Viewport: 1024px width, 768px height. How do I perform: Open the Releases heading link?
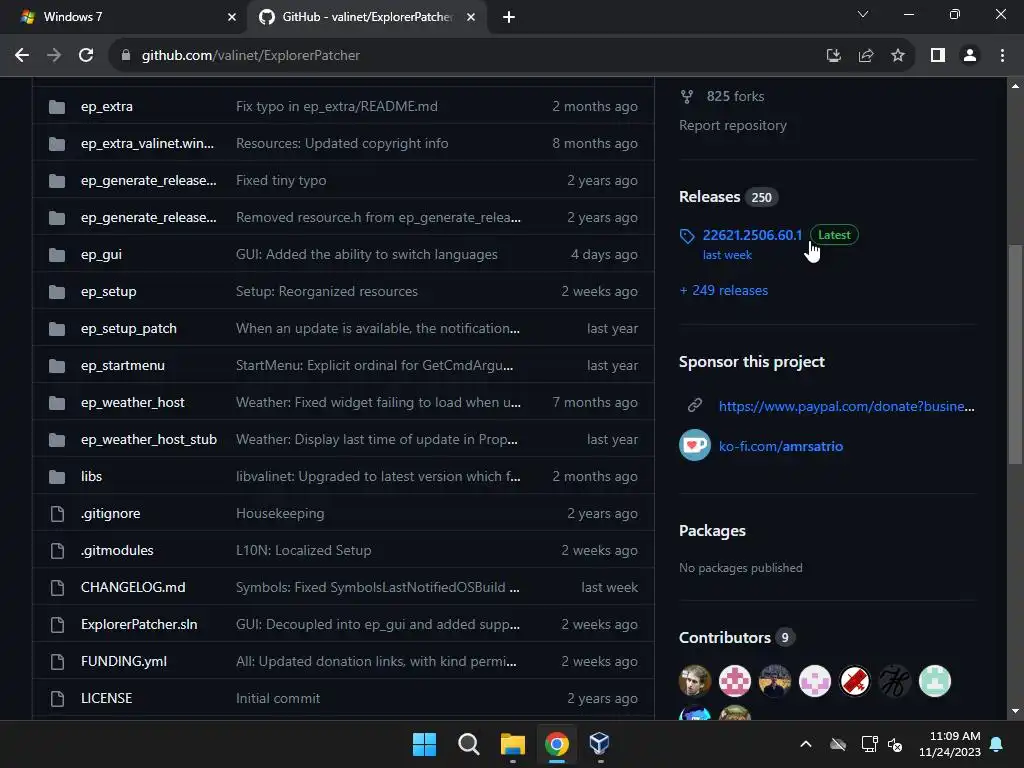click(709, 197)
